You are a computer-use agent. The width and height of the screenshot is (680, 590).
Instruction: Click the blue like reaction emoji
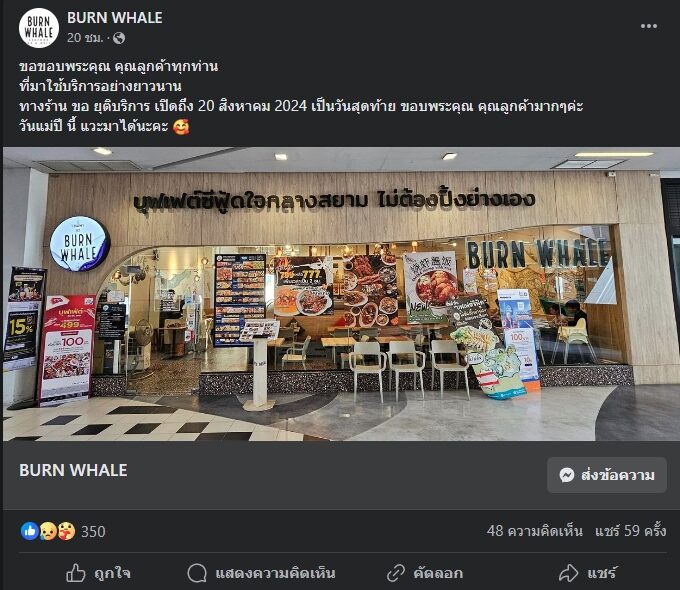coord(30,531)
